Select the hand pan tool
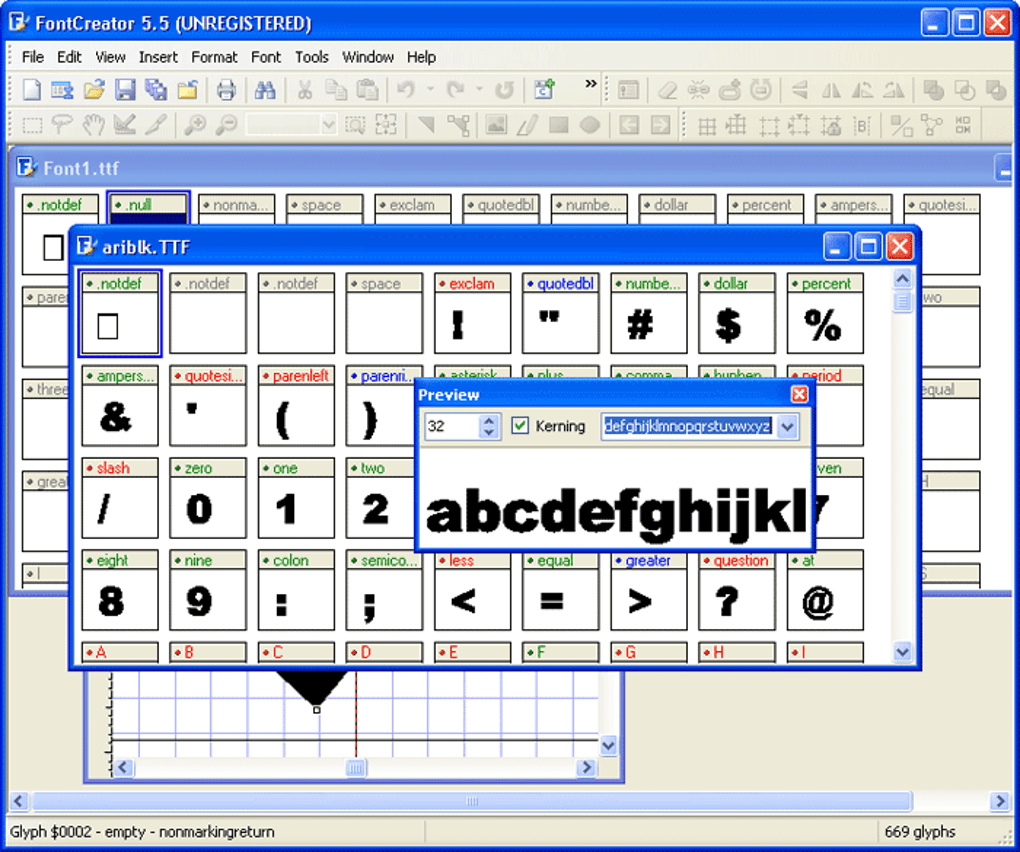1020x852 pixels. click(x=94, y=124)
